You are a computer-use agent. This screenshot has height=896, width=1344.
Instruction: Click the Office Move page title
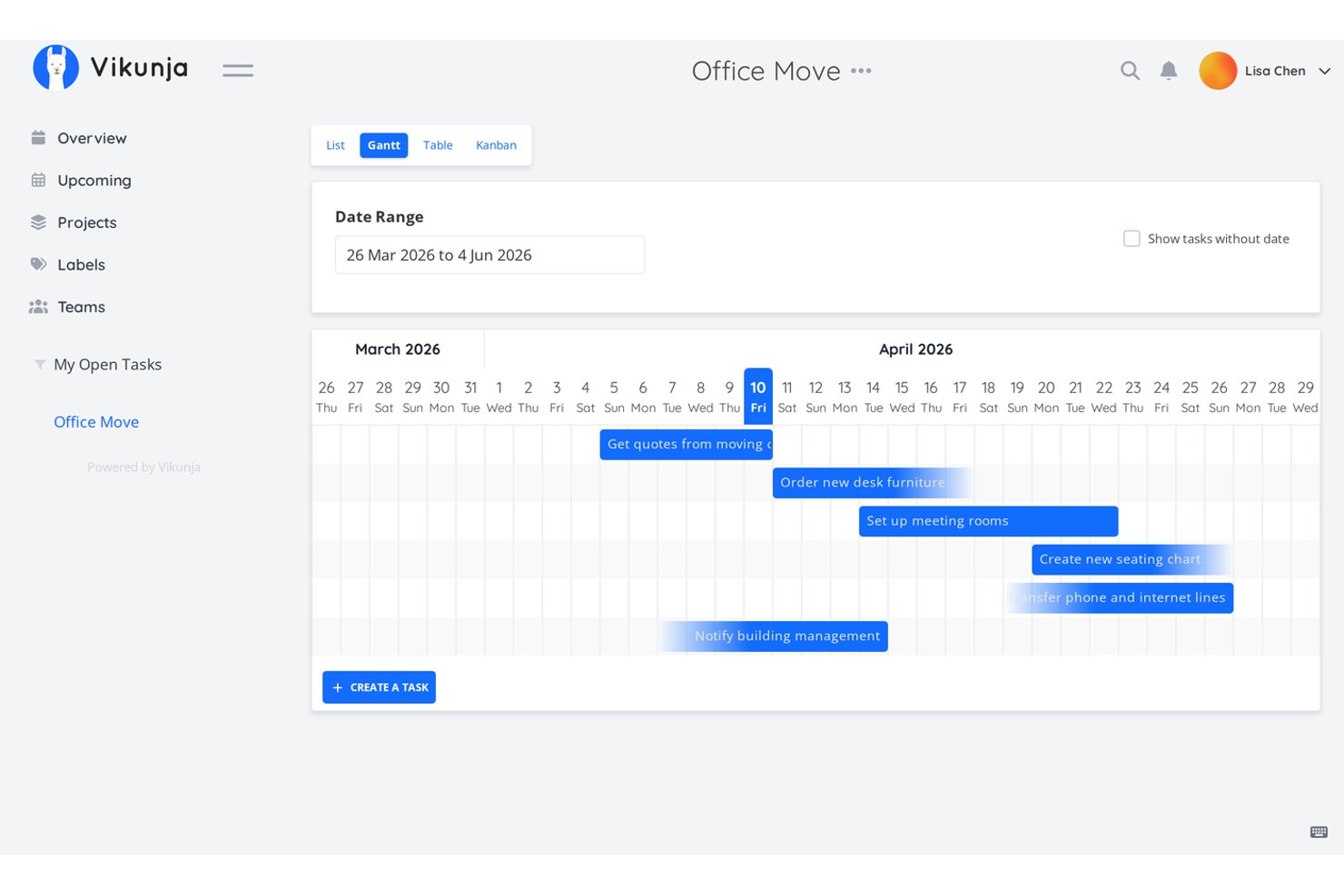tap(766, 71)
